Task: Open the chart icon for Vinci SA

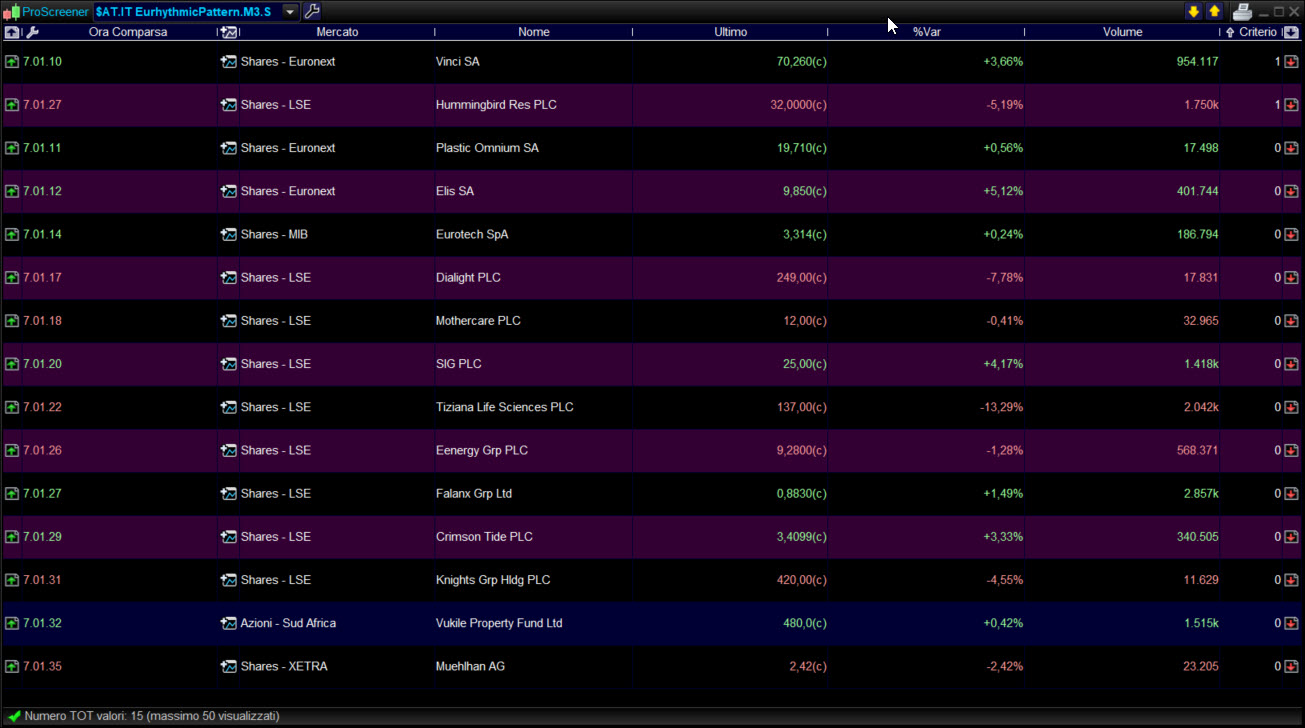Action: pos(229,62)
